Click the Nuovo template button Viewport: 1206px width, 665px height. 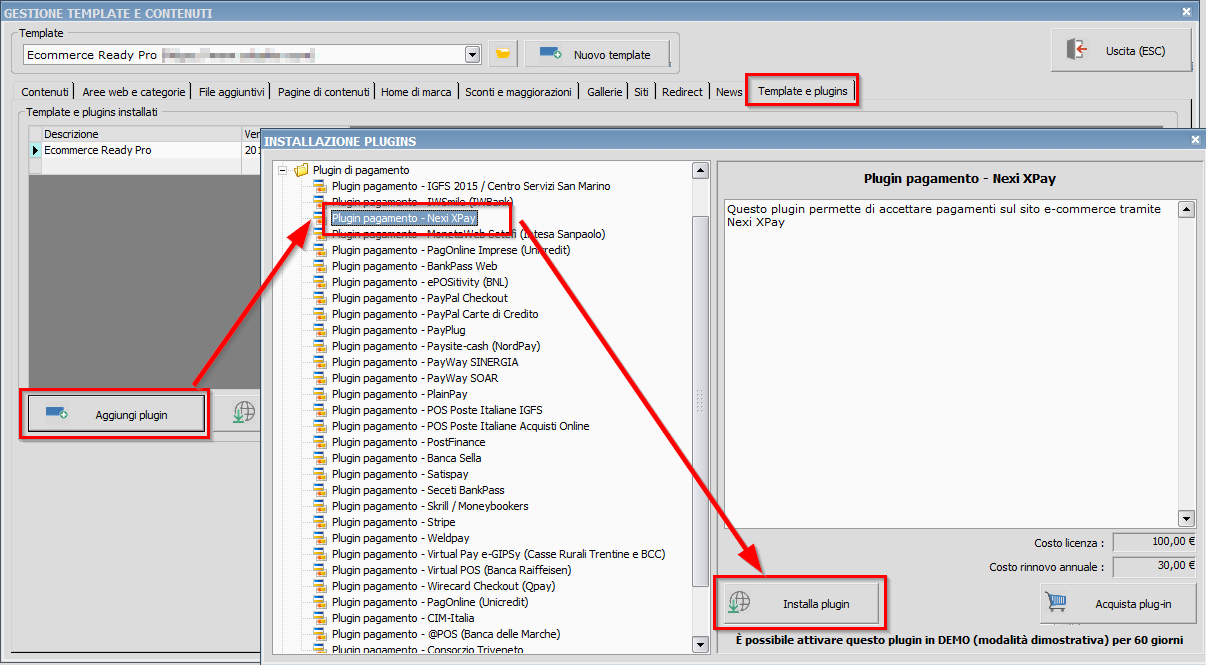pyautogui.click(x=596, y=54)
